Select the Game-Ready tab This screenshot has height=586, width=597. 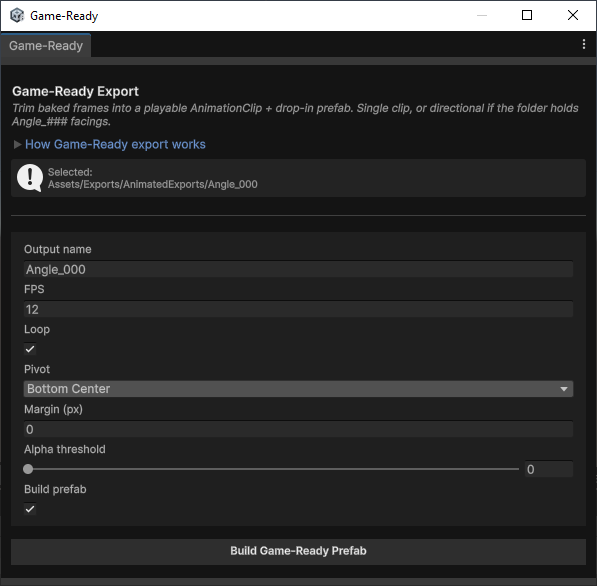click(x=46, y=46)
